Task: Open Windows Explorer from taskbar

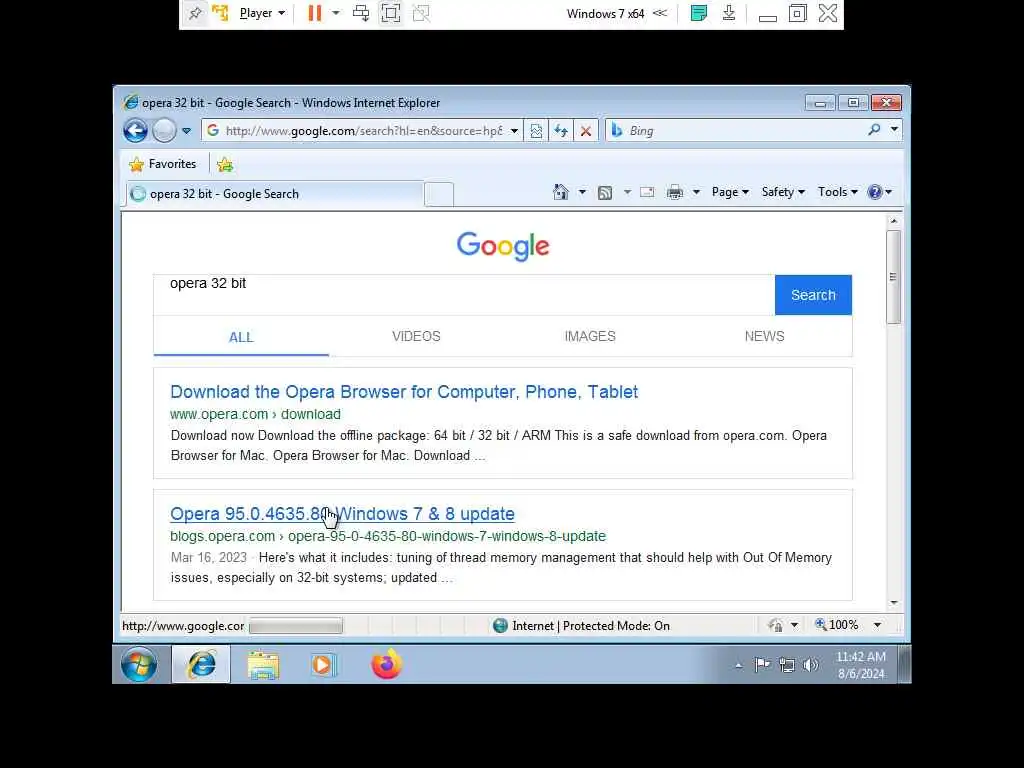Action: 263,665
